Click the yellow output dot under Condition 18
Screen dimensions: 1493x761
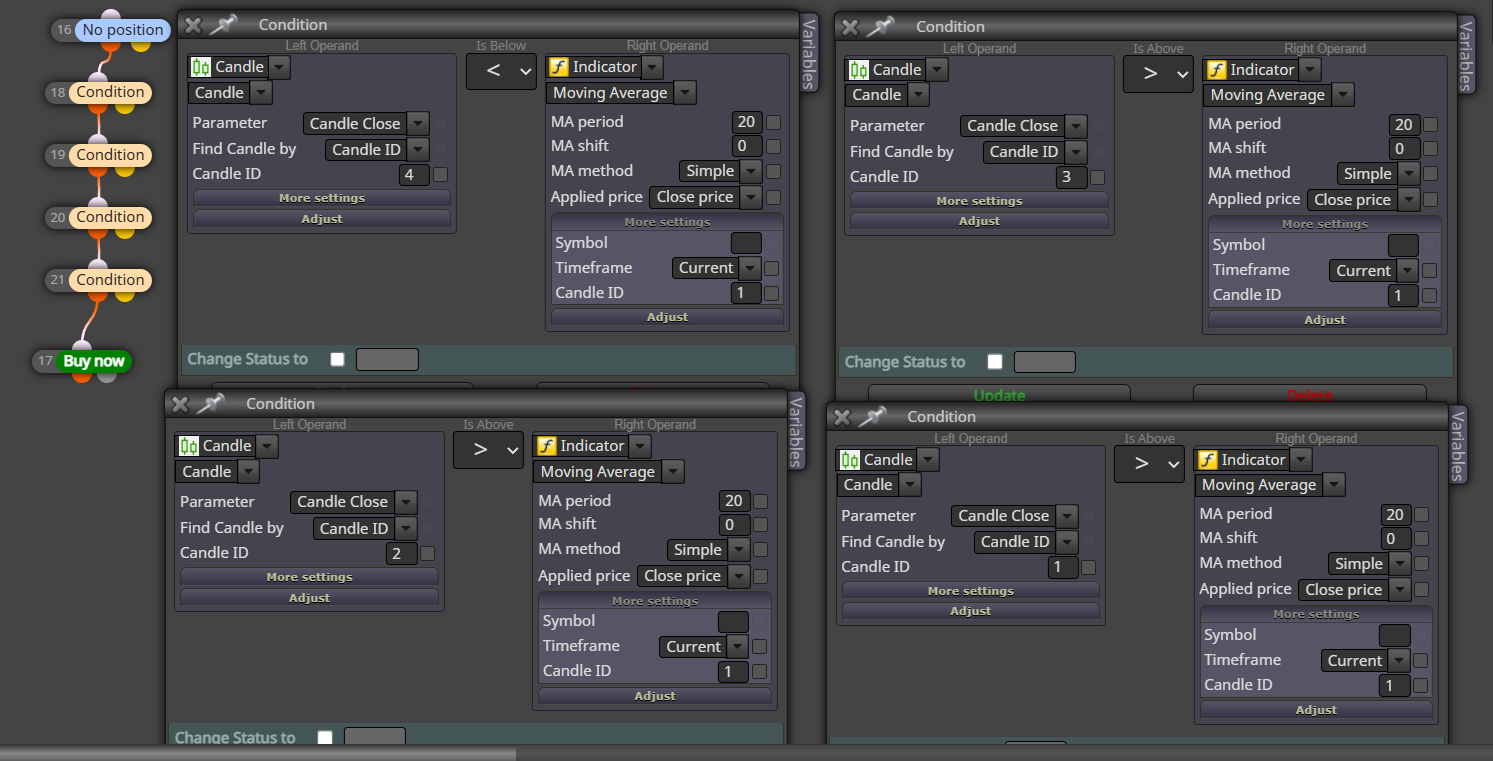point(124,107)
